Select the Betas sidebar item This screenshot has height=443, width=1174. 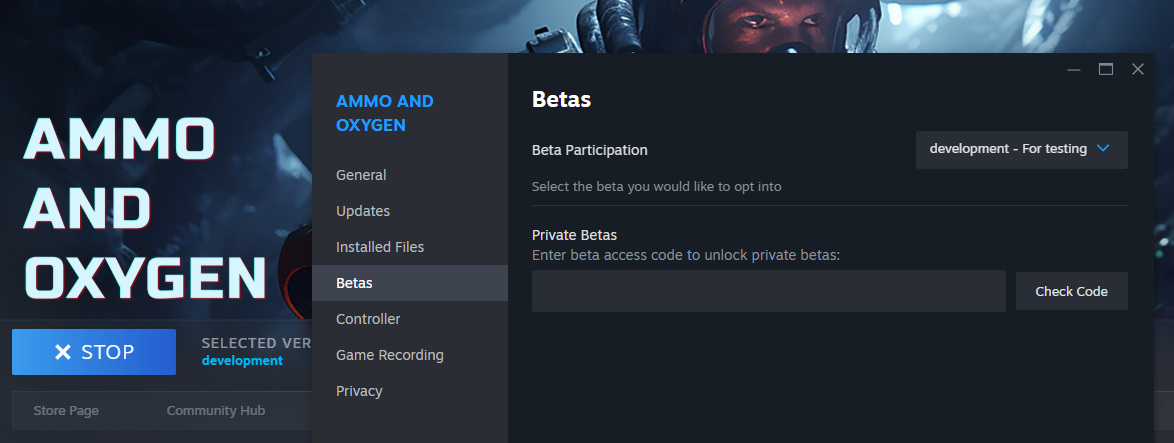click(410, 283)
